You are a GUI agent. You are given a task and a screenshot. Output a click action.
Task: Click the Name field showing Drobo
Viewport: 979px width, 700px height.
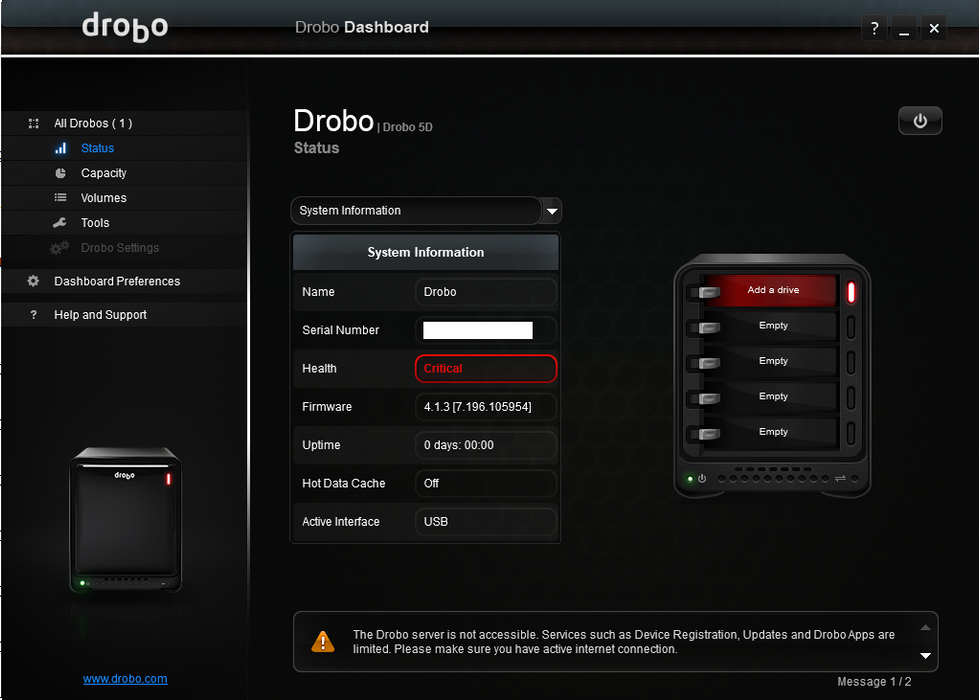pos(486,292)
